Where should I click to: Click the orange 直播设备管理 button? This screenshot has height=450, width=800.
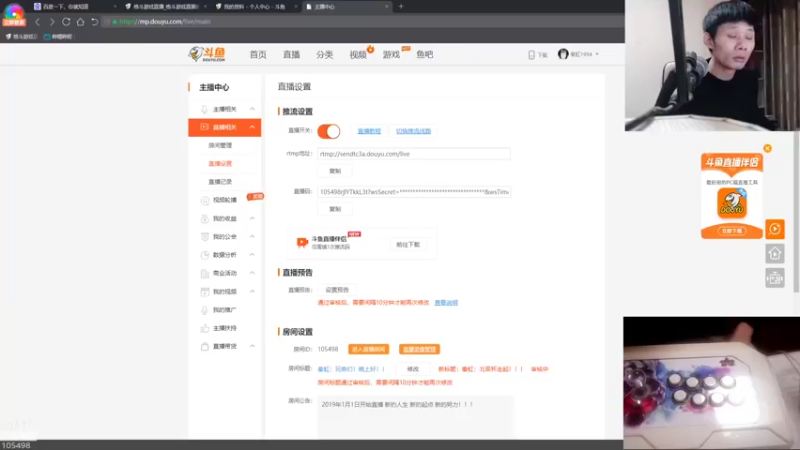click(x=419, y=349)
